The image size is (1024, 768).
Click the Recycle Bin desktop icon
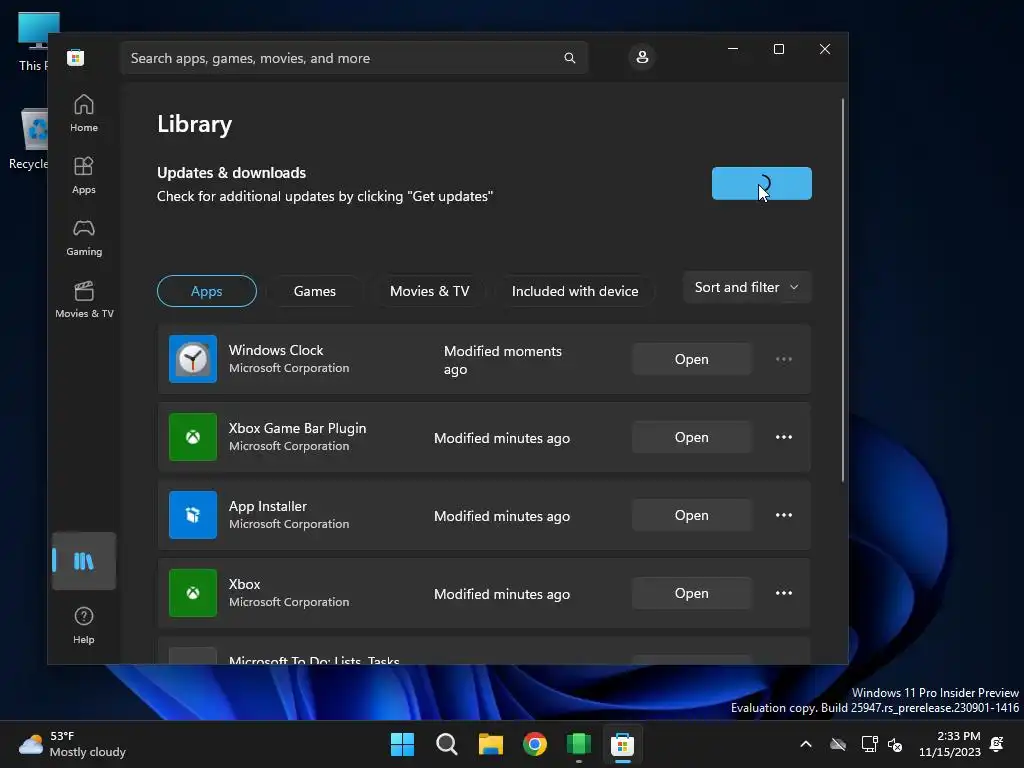tap(29, 138)
